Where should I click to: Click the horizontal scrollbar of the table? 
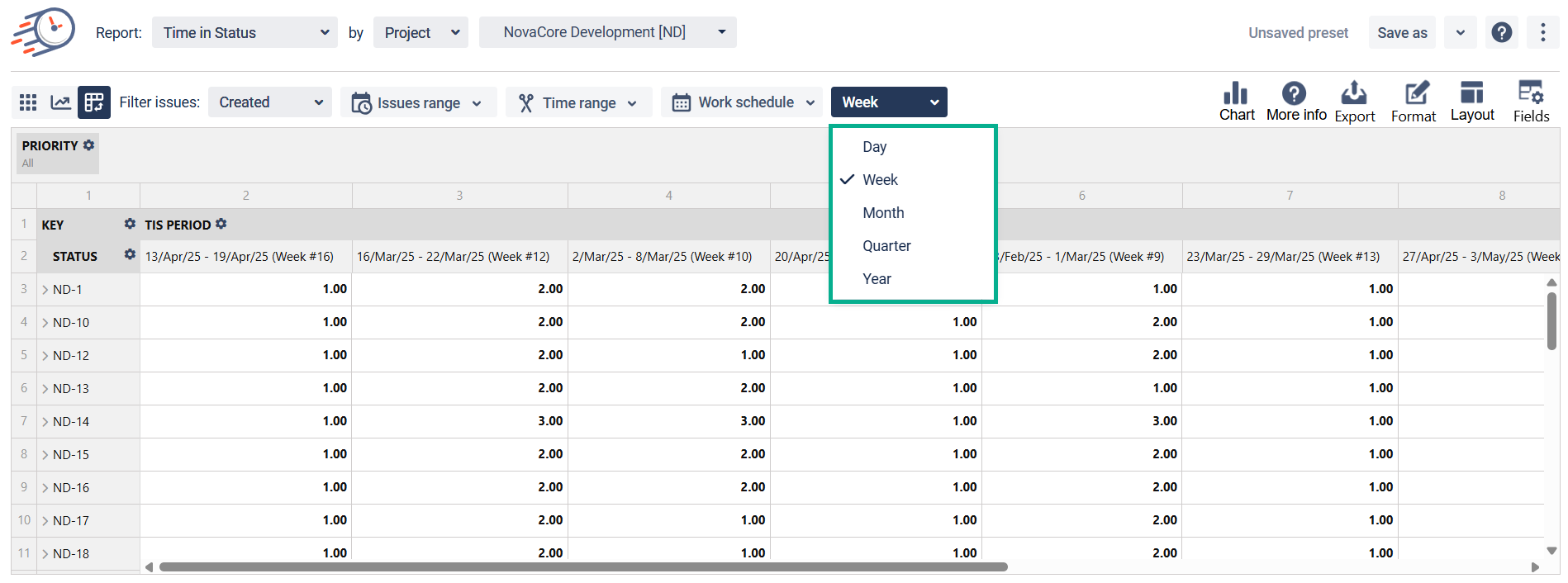582,567
